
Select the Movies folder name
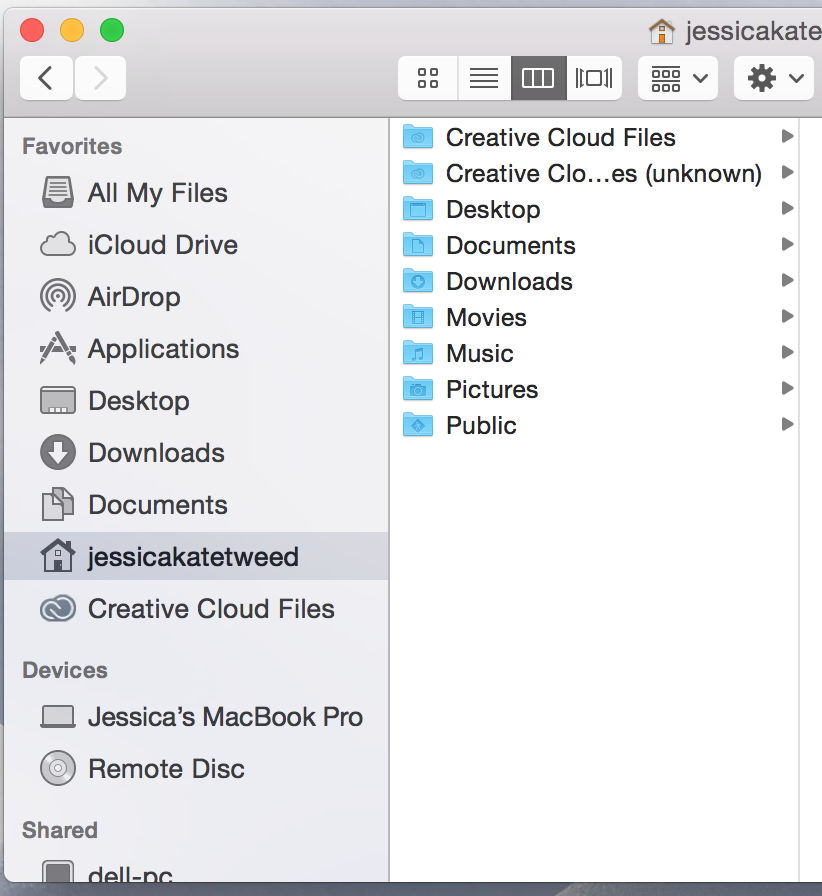[x=486, y=317]
